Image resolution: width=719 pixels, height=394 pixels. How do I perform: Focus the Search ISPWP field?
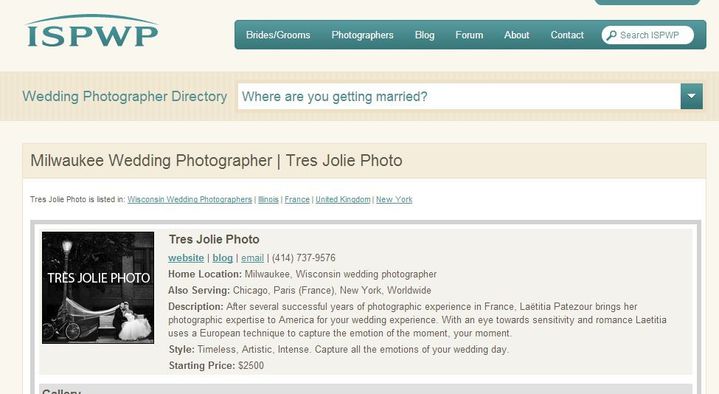[647, 35]
